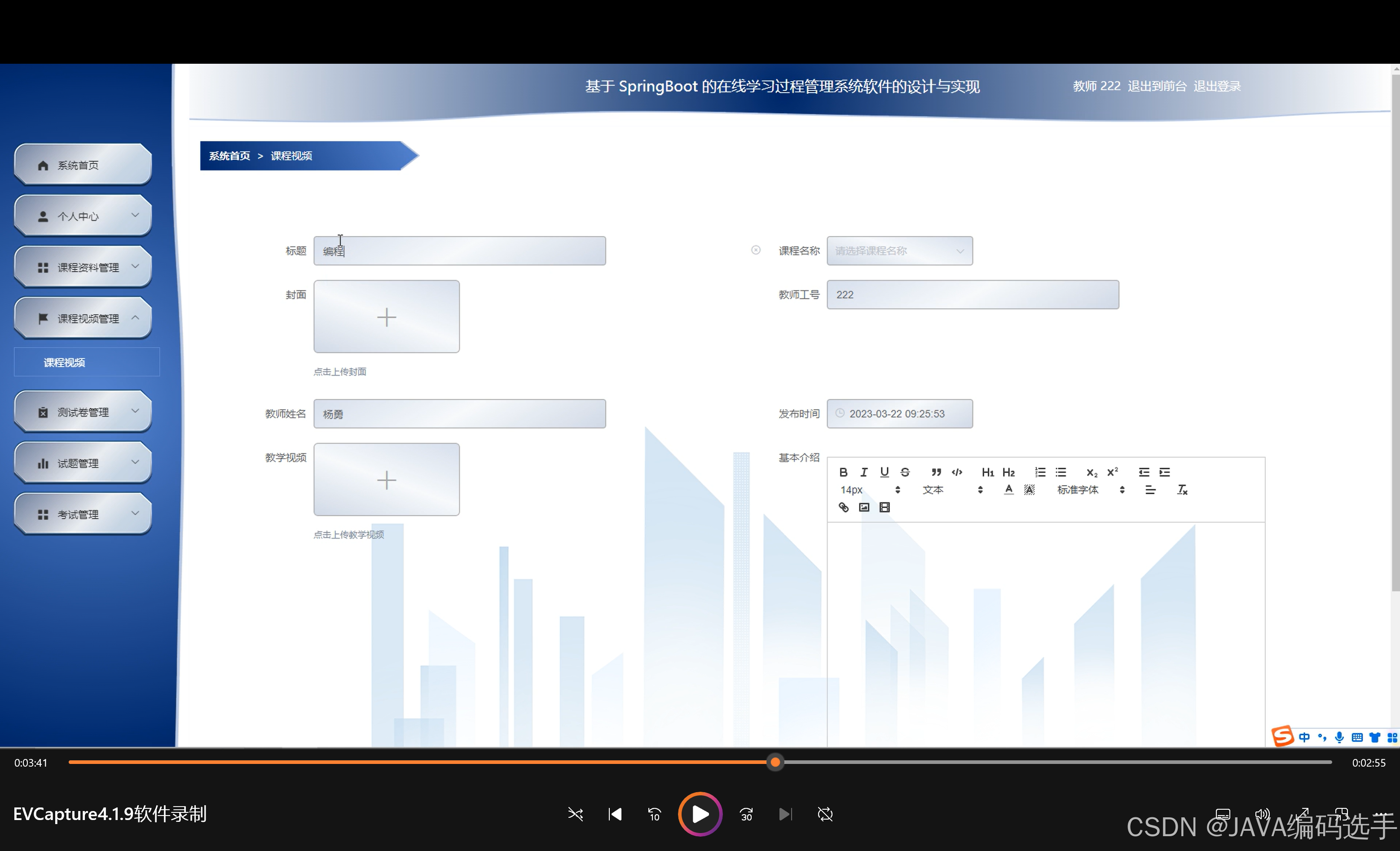Increase indent in the editor

point(1164,472)
